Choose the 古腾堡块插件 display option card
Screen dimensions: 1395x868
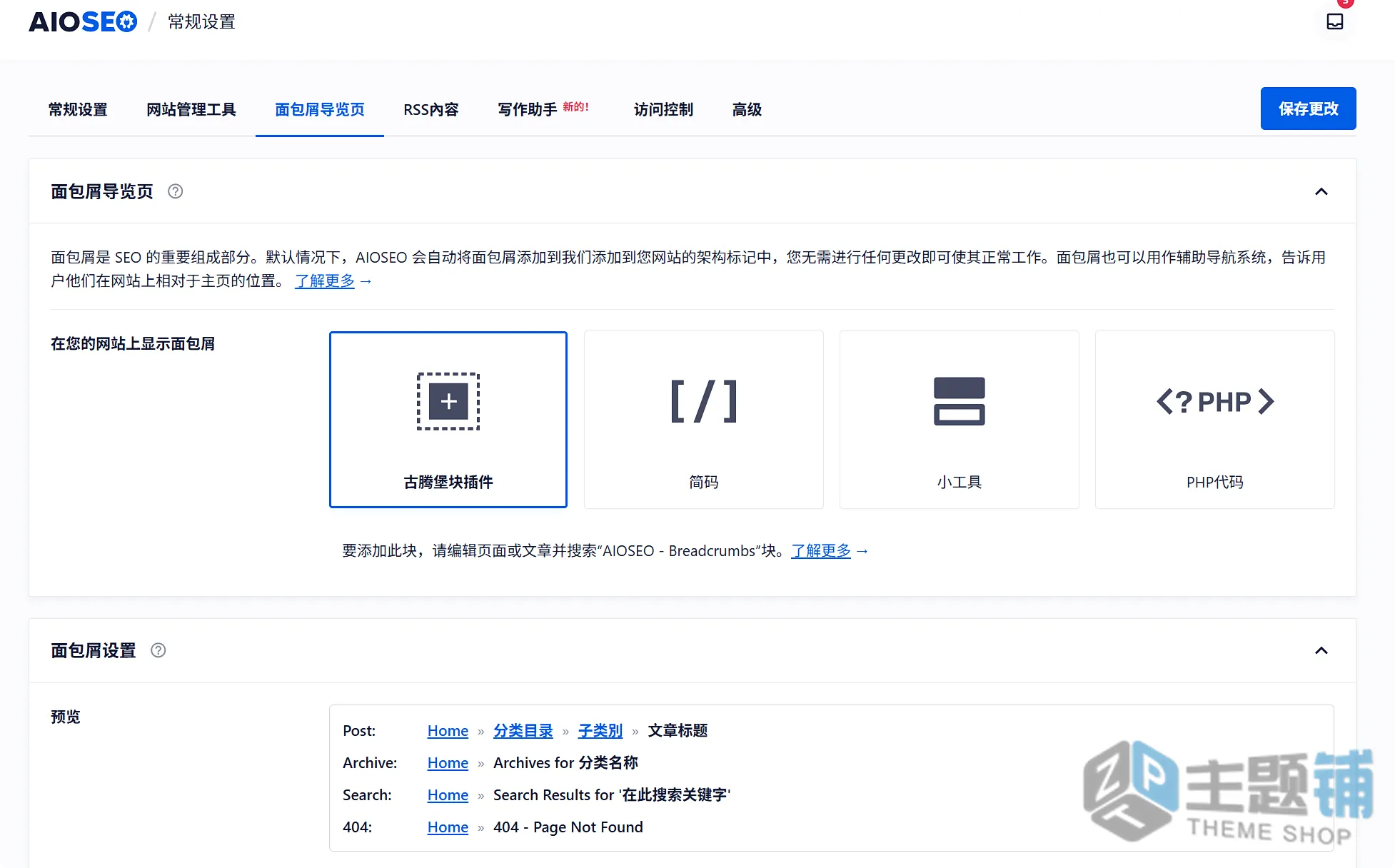448,420
